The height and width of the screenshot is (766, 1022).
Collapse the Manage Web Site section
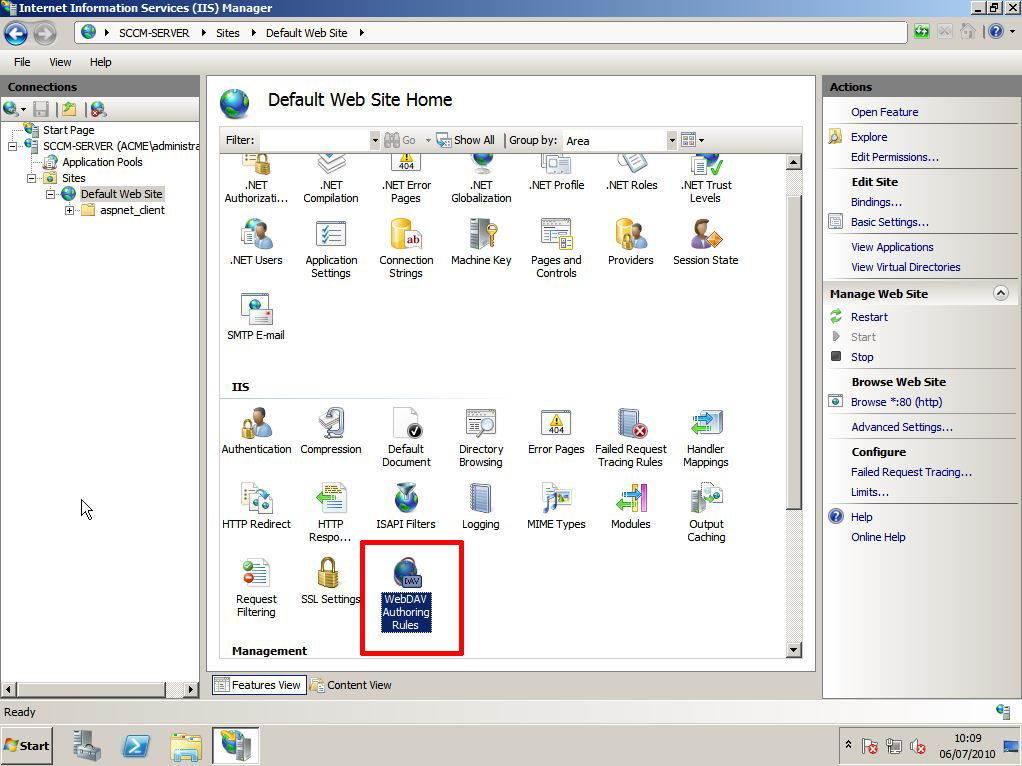pyautogui.click(x=1000, y=293)
